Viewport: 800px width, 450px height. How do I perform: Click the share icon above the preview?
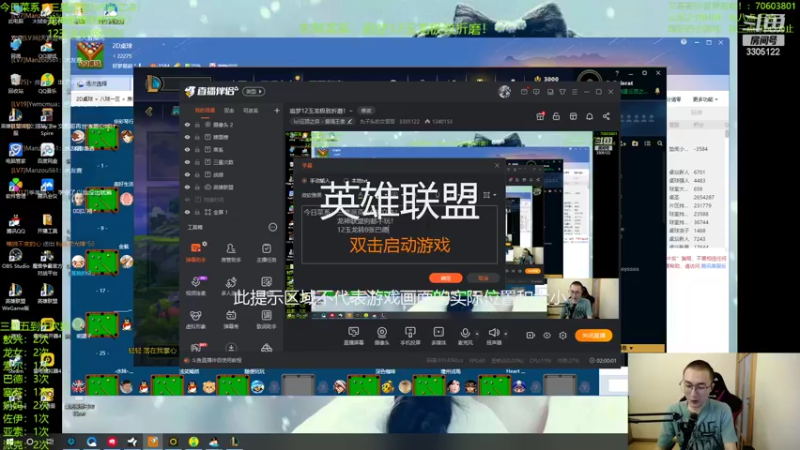[606, 116]
